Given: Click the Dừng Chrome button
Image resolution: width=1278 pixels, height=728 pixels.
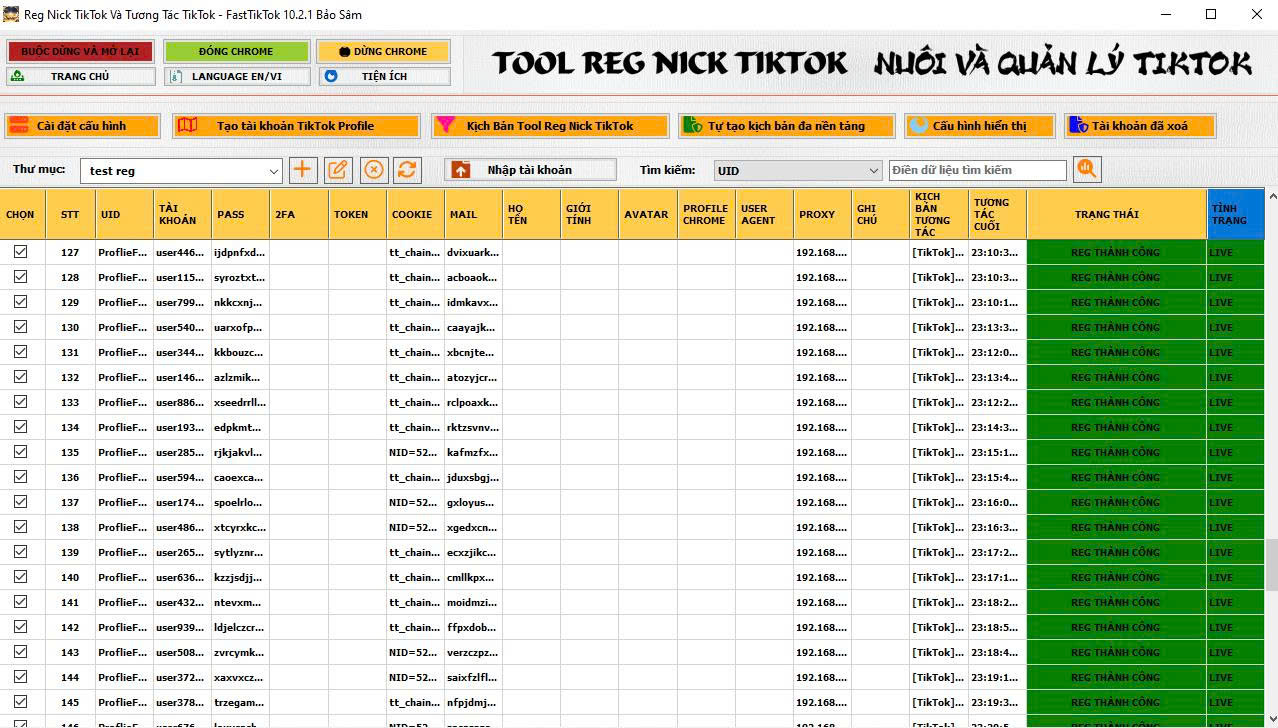Looking at the screenshot, I should click(383, 51).
